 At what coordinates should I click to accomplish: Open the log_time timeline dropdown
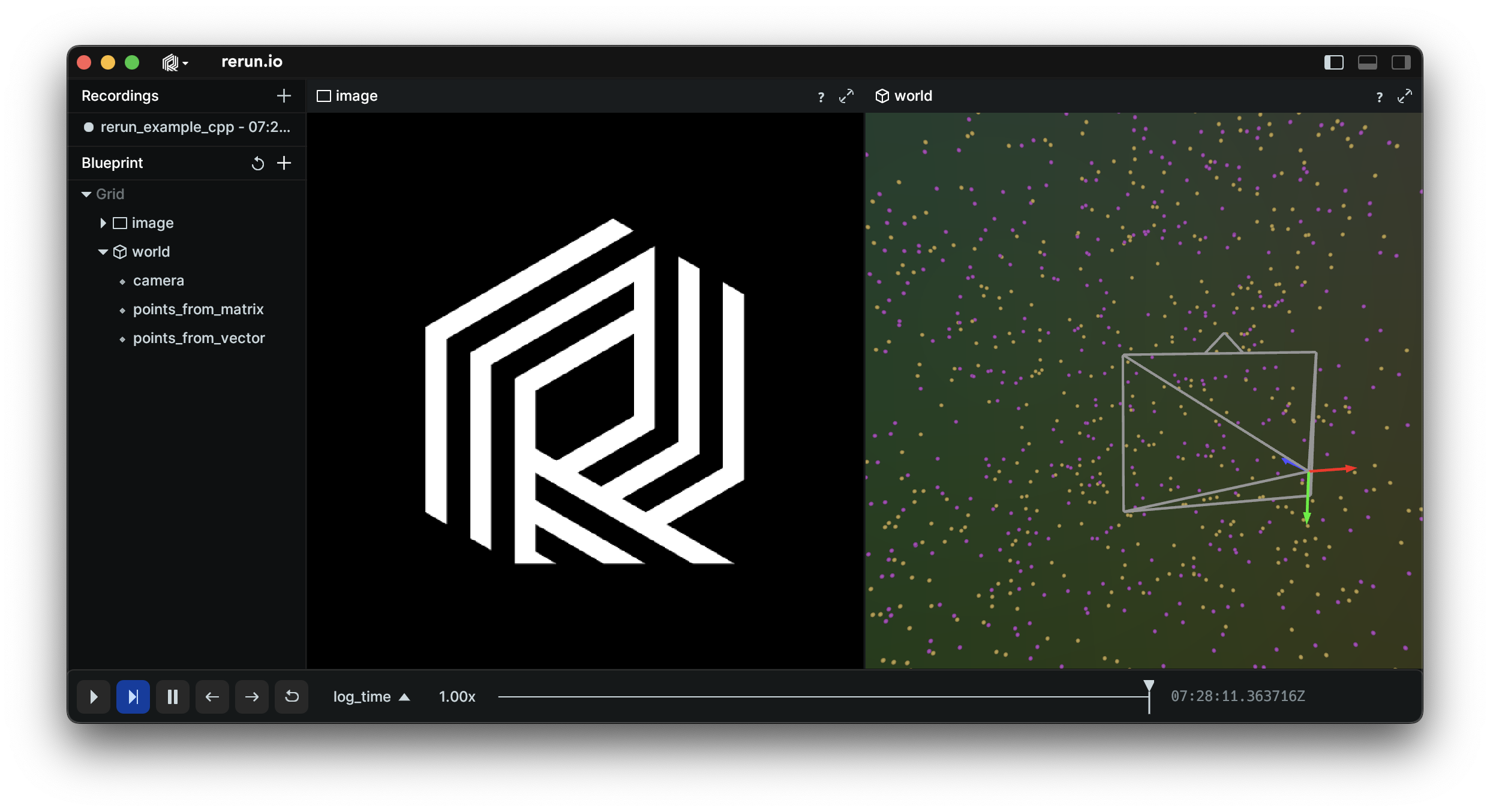tap(371, 697)
